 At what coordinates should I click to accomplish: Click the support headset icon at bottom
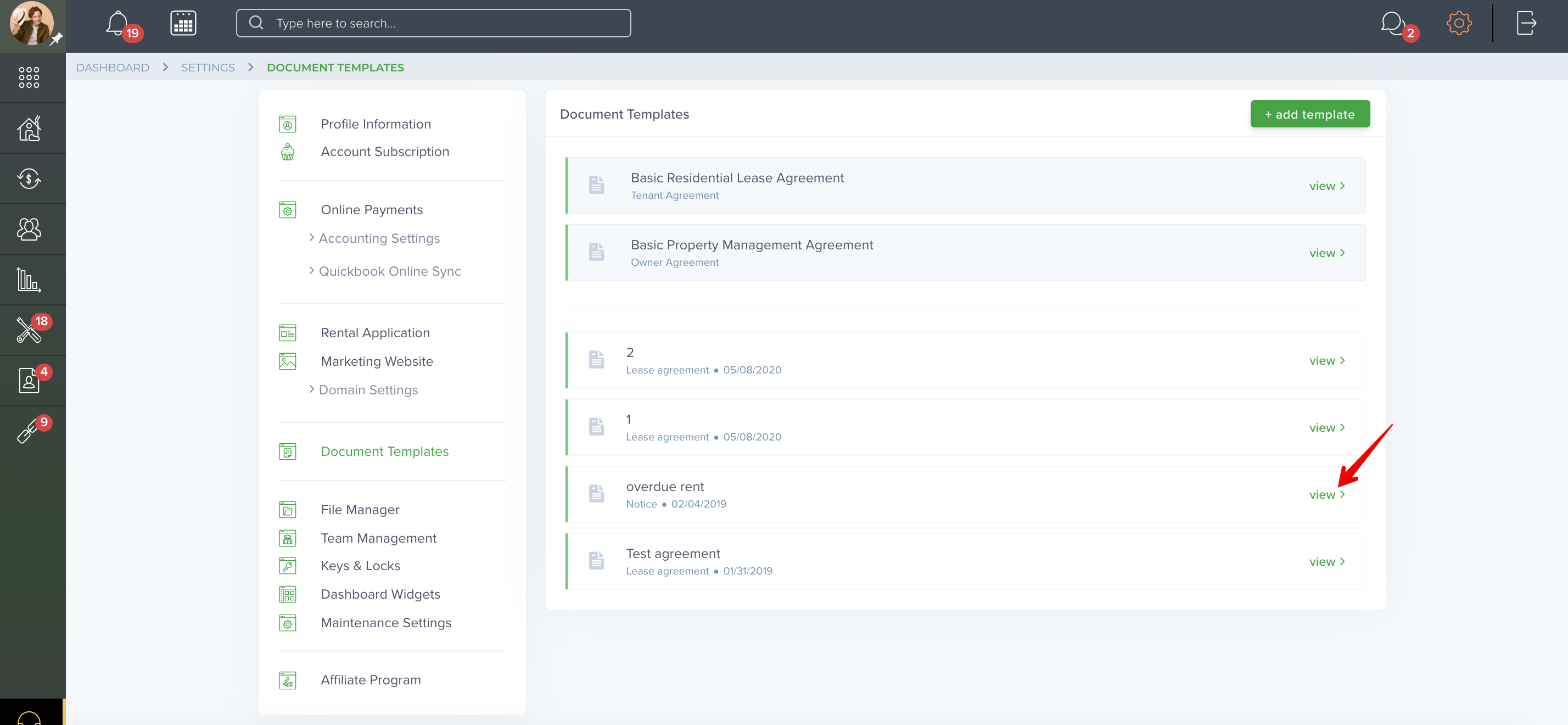29,718
